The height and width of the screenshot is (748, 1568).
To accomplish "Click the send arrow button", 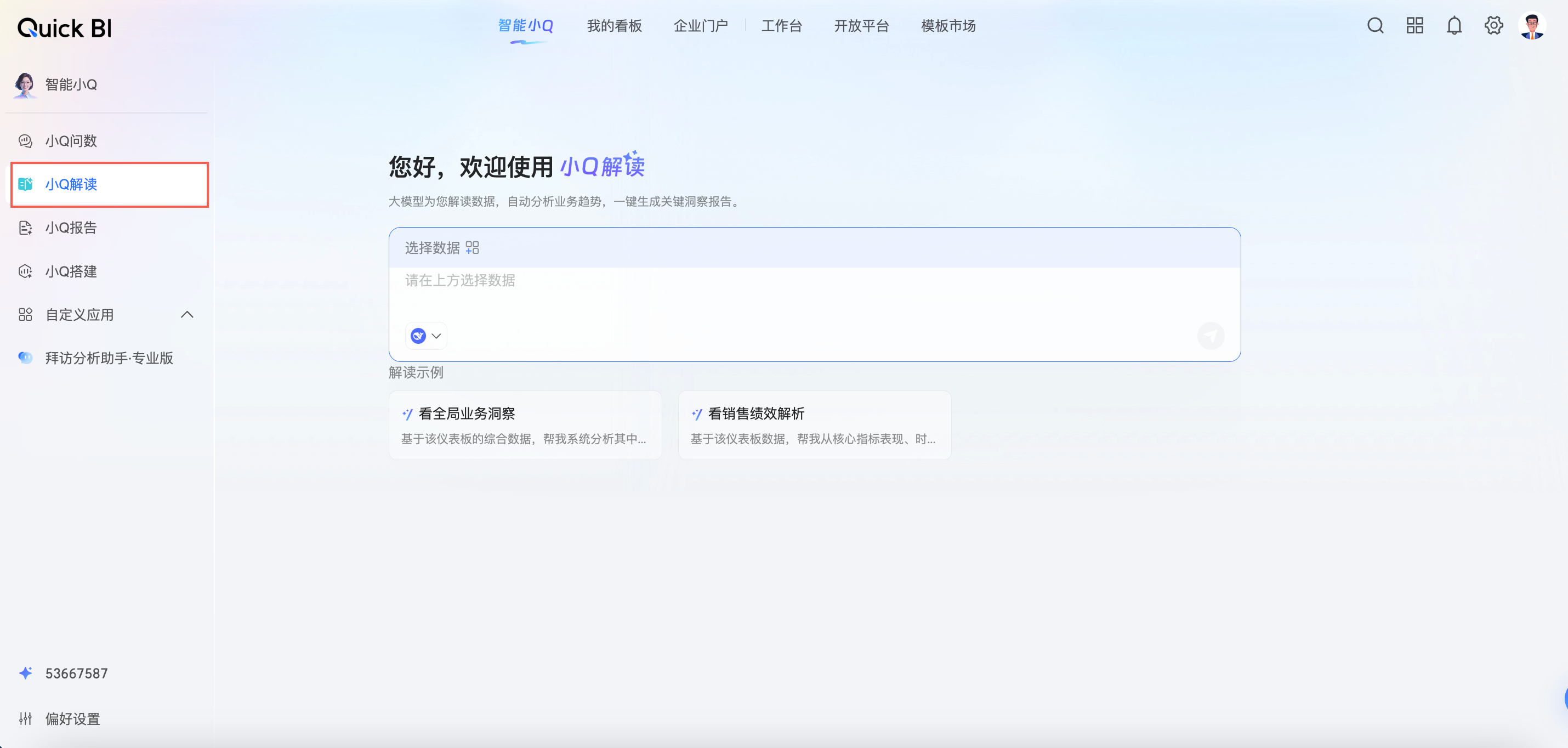I will pyautogui.click(x=1211, y=336).
